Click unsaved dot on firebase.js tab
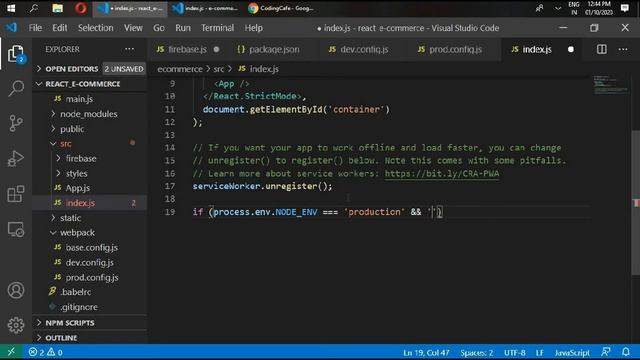The height and width of the screenshot is (360, 640). [216, 49]
